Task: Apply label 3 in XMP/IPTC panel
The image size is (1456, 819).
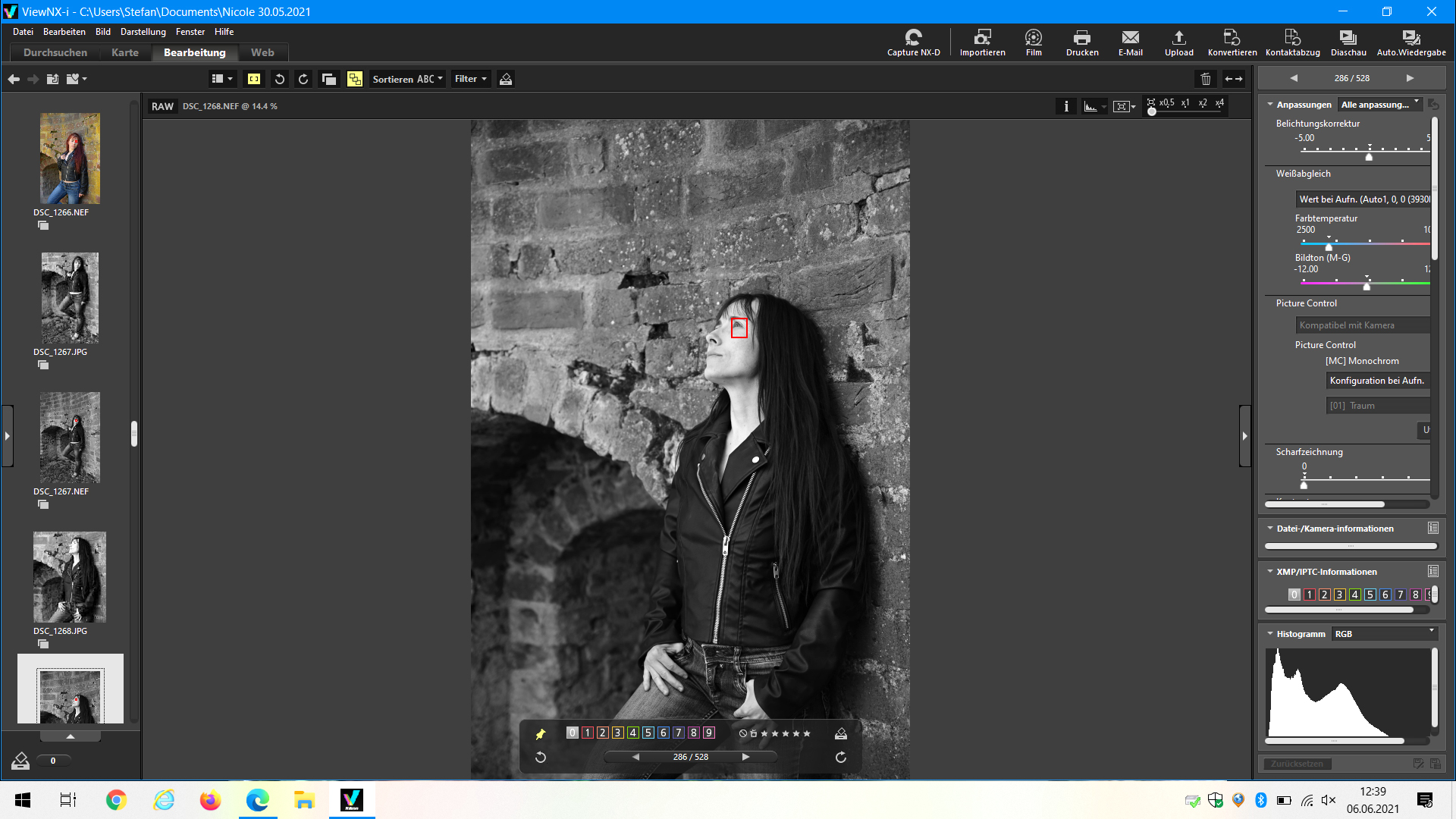Action: (1340, 595)
